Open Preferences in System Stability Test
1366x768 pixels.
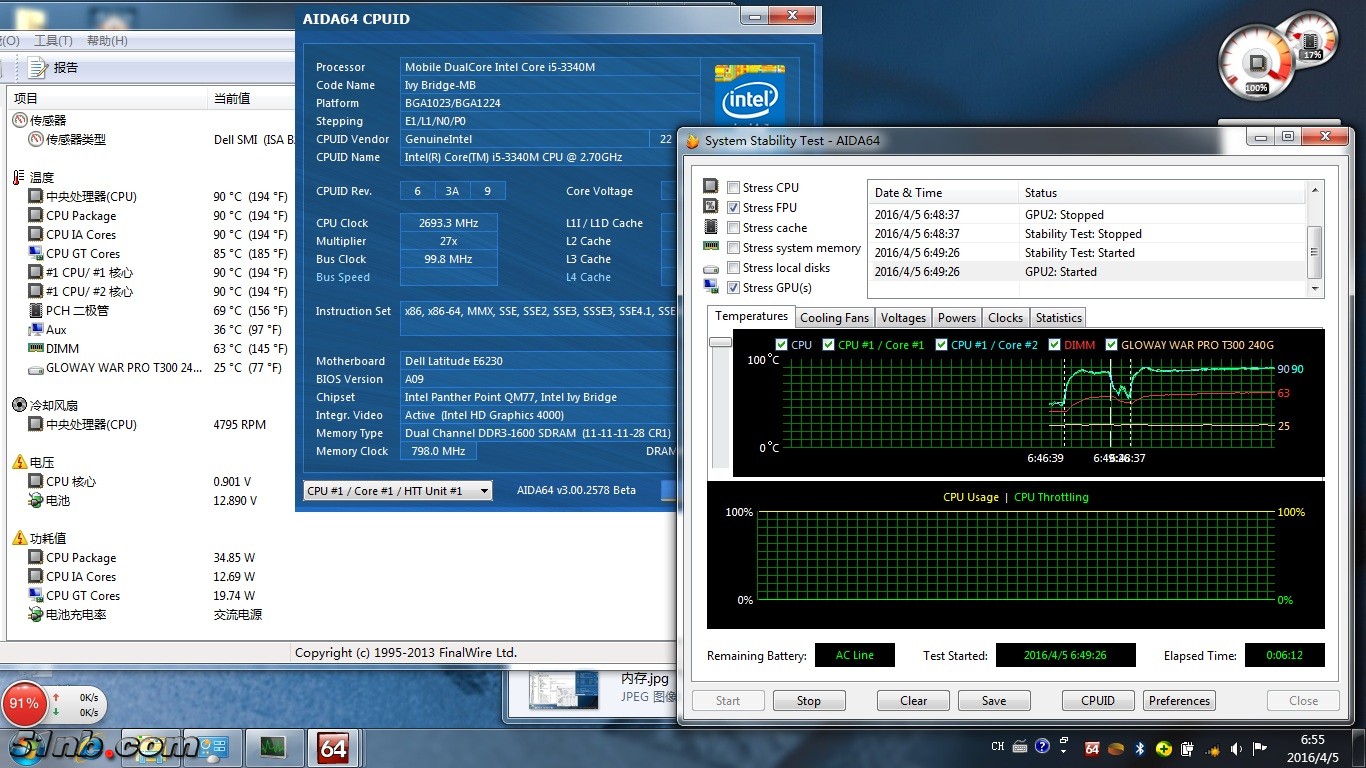[1179, 701]
